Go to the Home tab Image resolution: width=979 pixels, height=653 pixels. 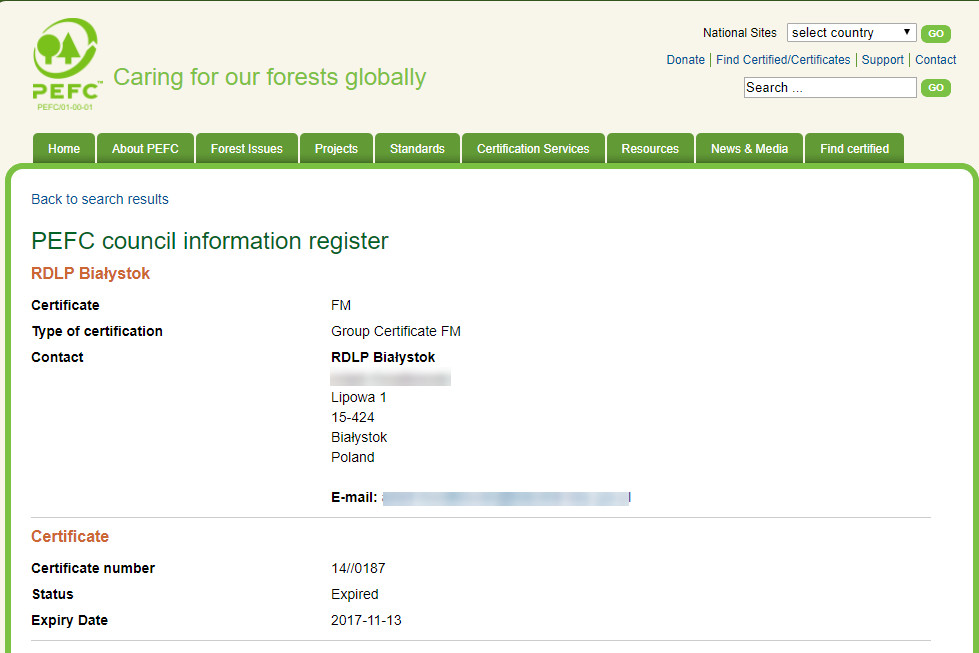[x=64, y=149]
